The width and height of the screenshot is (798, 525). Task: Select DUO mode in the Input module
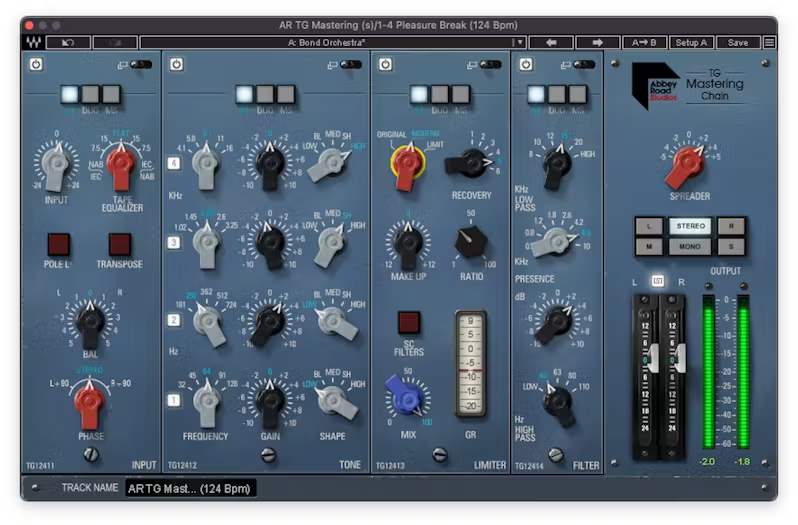[x=90, y=94]
